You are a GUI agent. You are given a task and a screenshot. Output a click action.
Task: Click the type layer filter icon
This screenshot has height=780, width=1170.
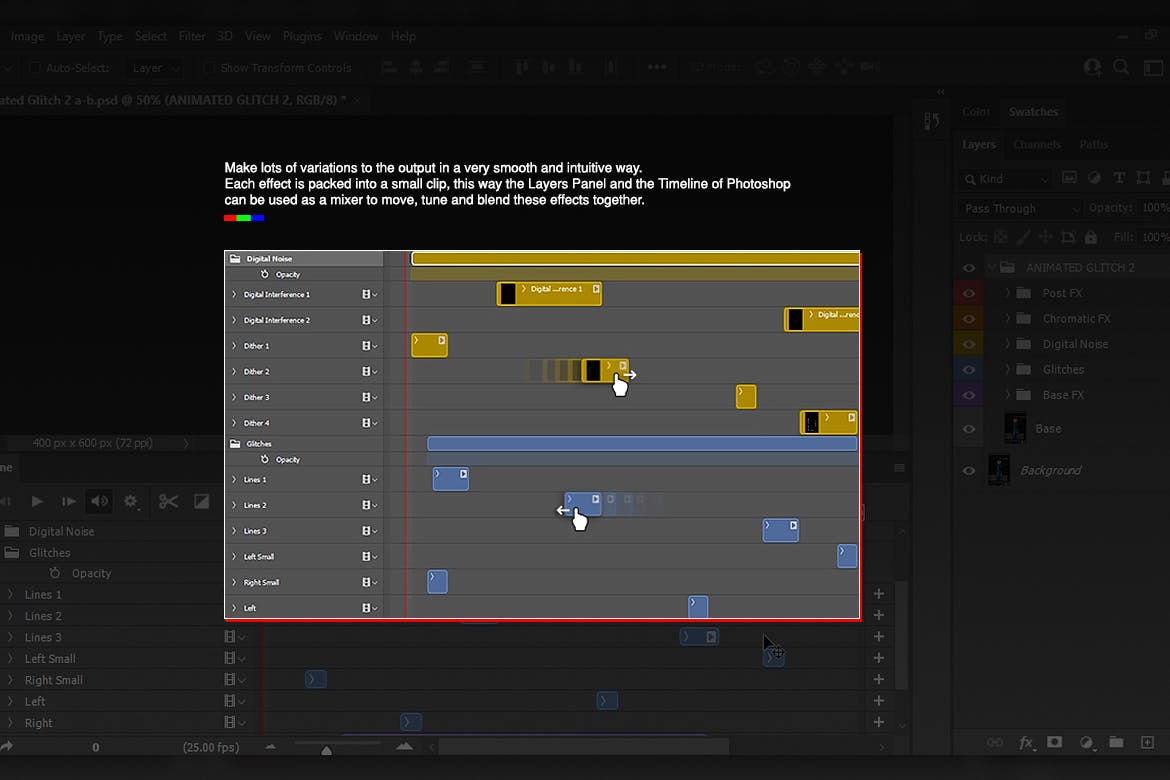1117,178
